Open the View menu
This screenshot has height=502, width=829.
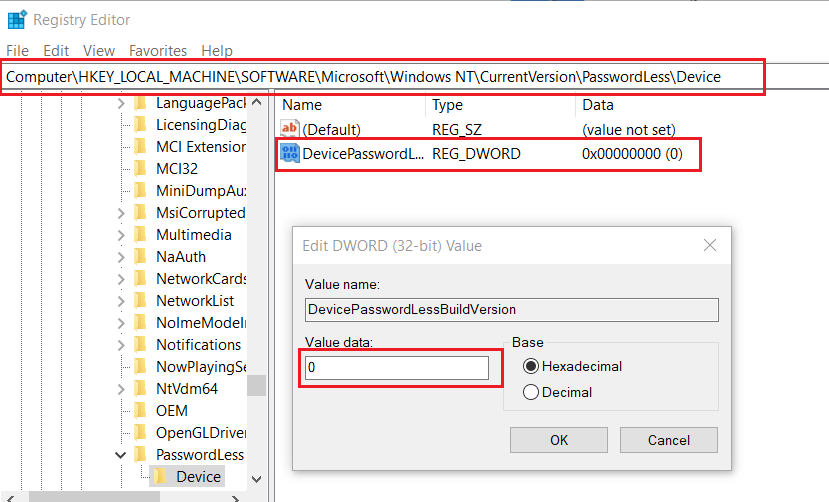(99, 51)
